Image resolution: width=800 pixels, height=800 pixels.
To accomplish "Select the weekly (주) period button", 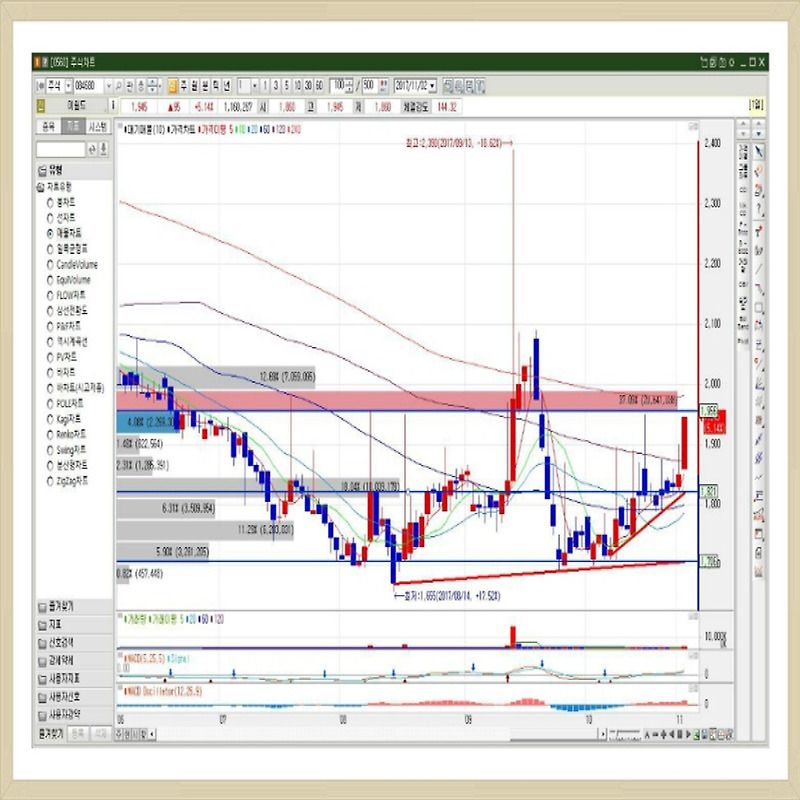I will point(184,86).
